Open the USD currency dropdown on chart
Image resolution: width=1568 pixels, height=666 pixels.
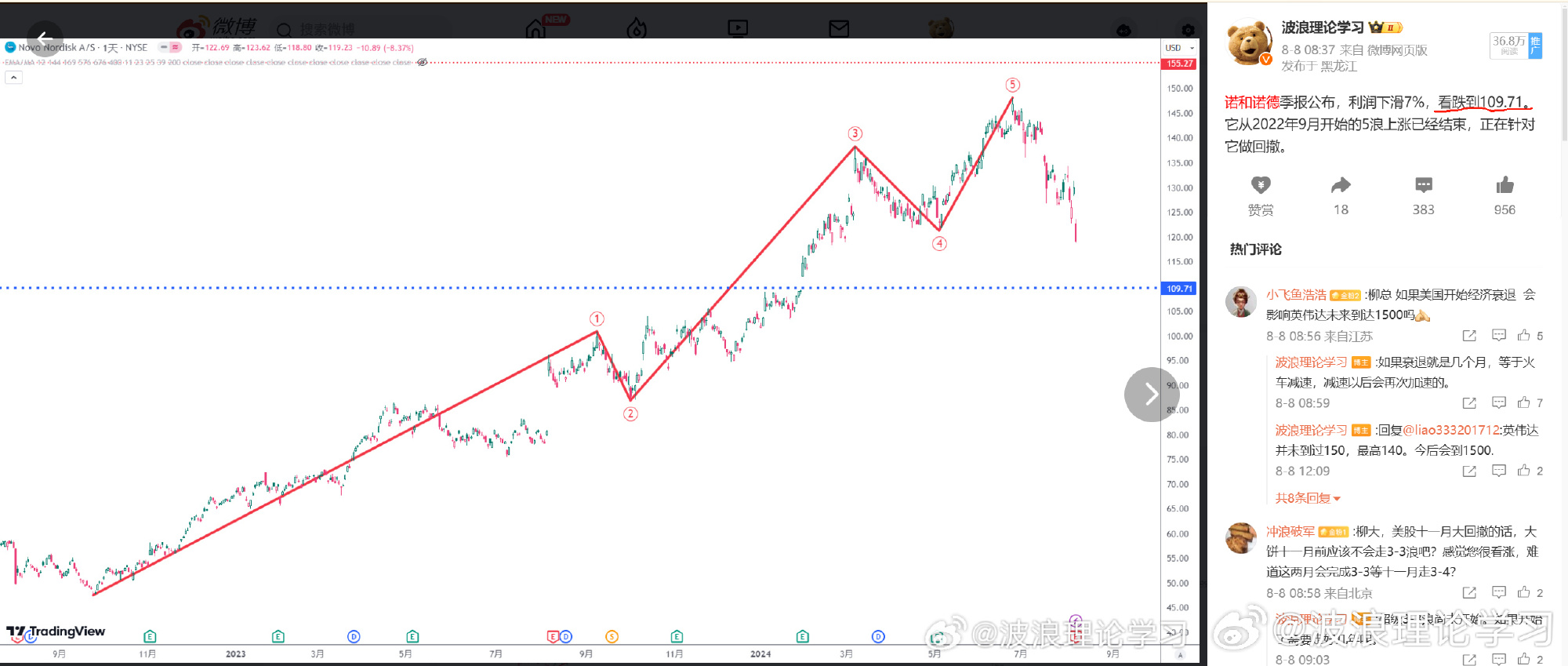1179,48
